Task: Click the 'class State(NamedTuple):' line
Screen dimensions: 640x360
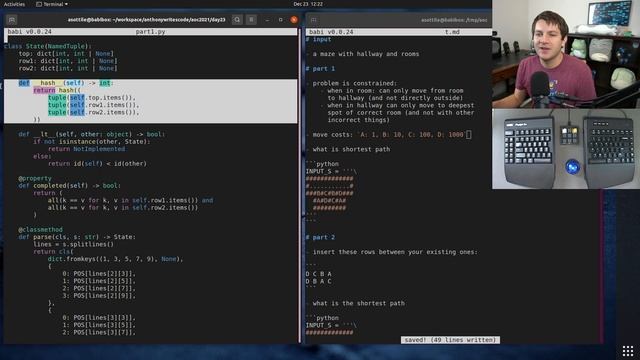Action: point(48,46)
